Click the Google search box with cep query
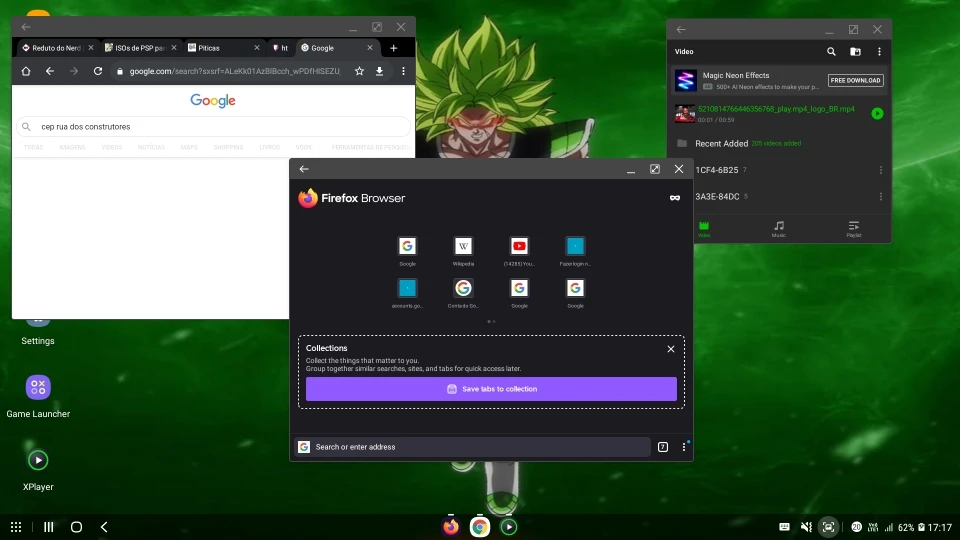Screen dimensions: 960x540 [213, 127]
